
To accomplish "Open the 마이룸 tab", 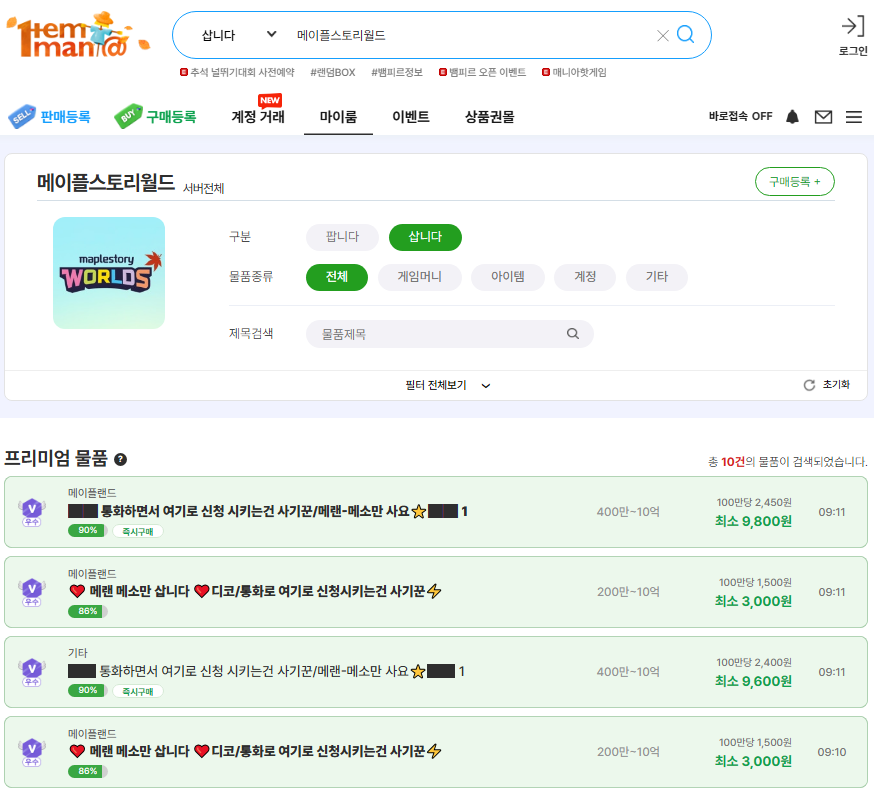I will point(338,117).
